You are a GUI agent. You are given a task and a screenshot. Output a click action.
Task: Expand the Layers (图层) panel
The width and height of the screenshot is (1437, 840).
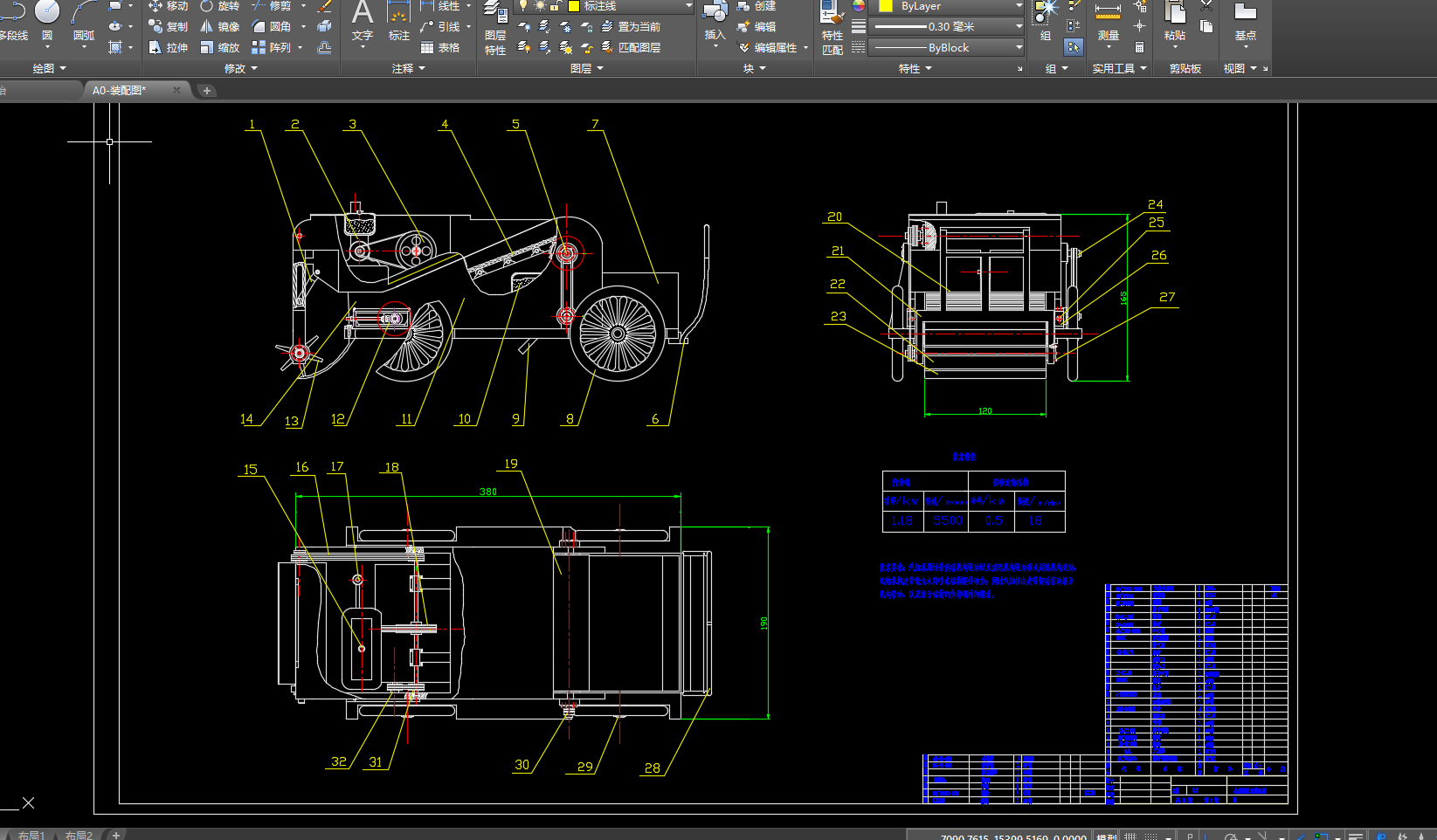587,68
